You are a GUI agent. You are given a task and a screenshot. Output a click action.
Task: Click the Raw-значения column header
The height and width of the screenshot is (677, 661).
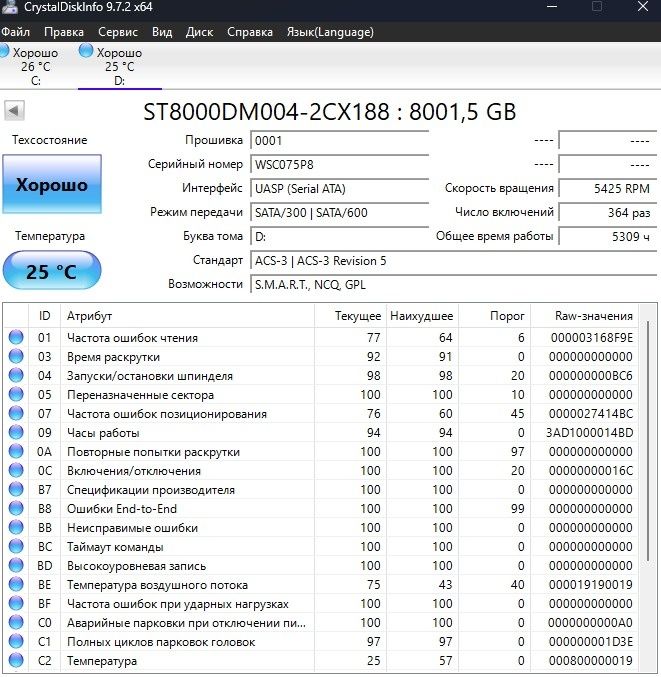[x=585, y=316]
